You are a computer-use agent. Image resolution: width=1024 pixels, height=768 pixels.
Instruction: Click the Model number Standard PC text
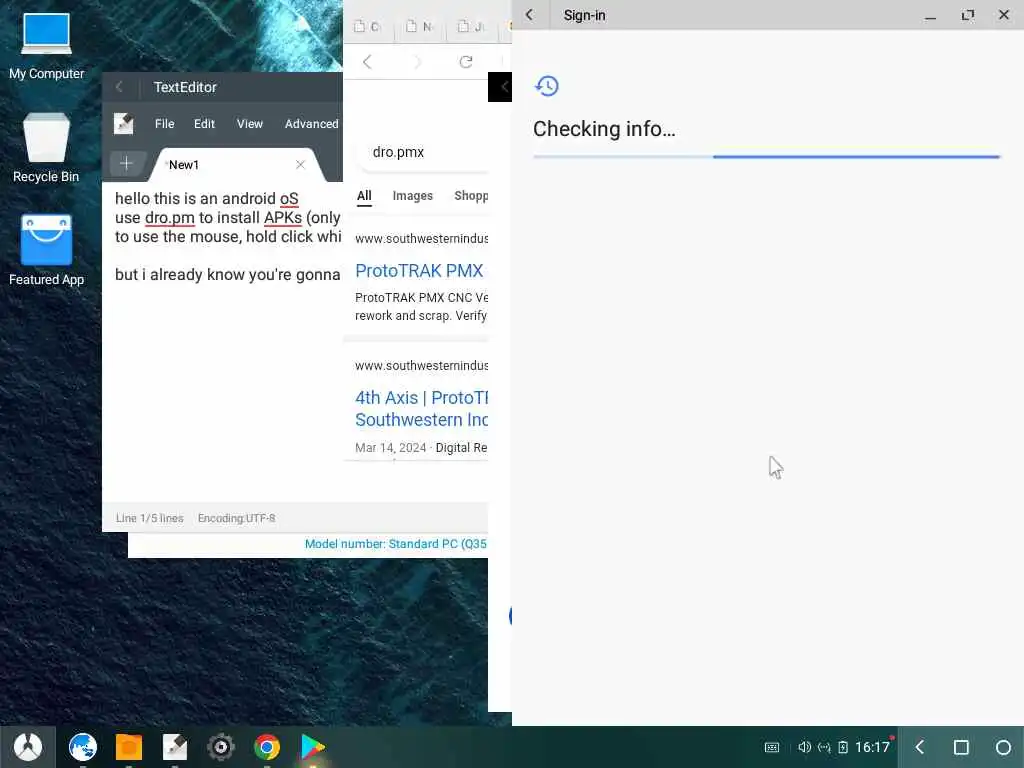pyautogui.click(x=396, y=544)
